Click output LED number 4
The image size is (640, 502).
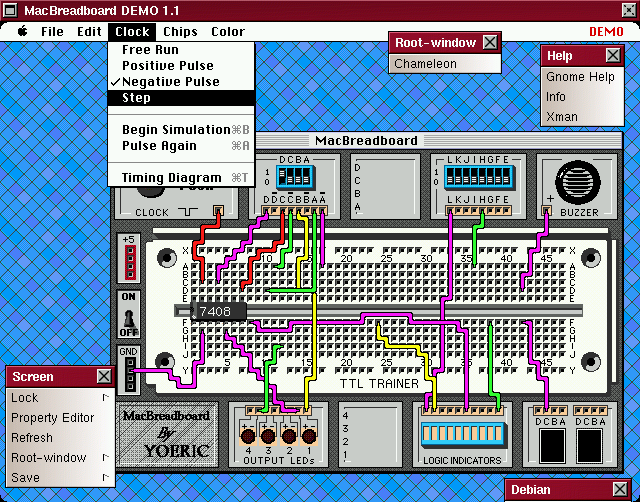(248, 436)
